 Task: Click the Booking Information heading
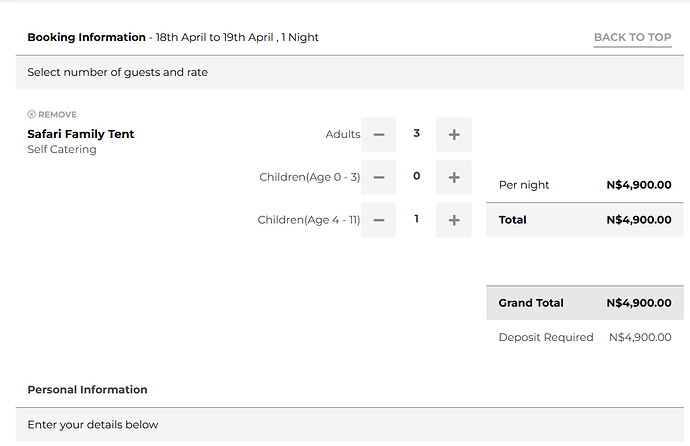pos(86,37)
